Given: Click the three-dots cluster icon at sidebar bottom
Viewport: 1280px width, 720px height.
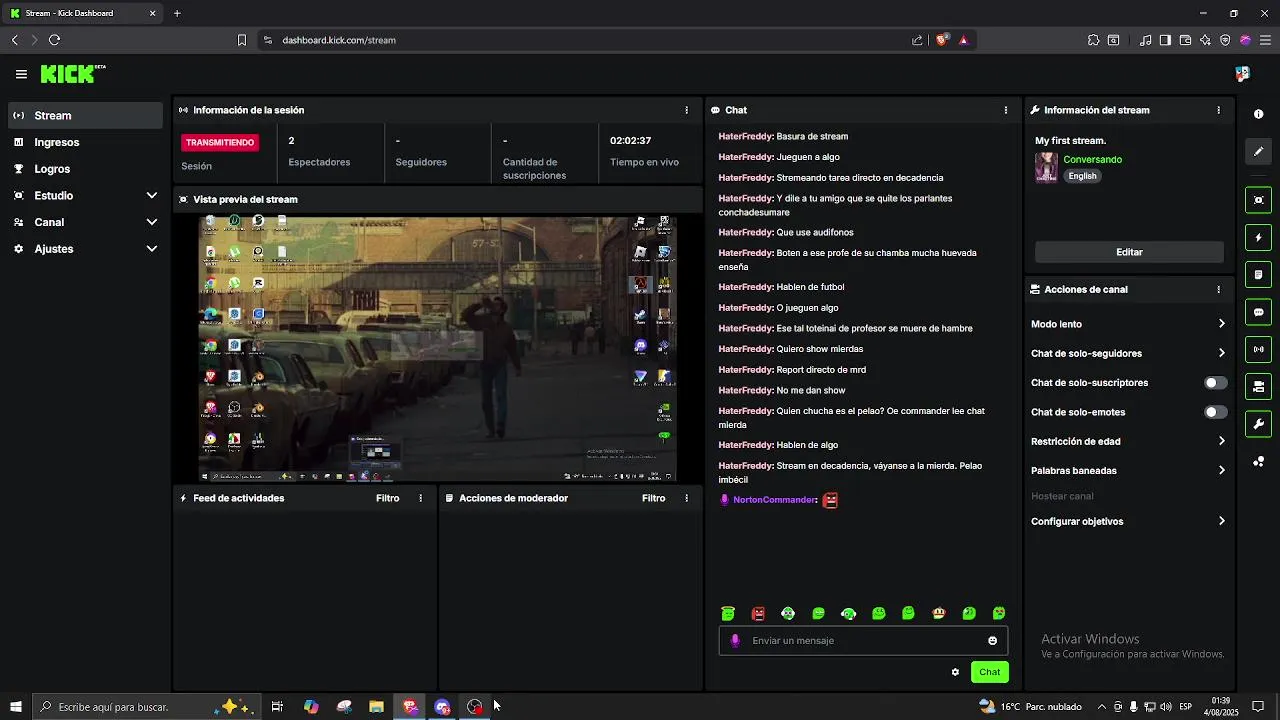Looking at the screenshot, I should coord(1259,461).
